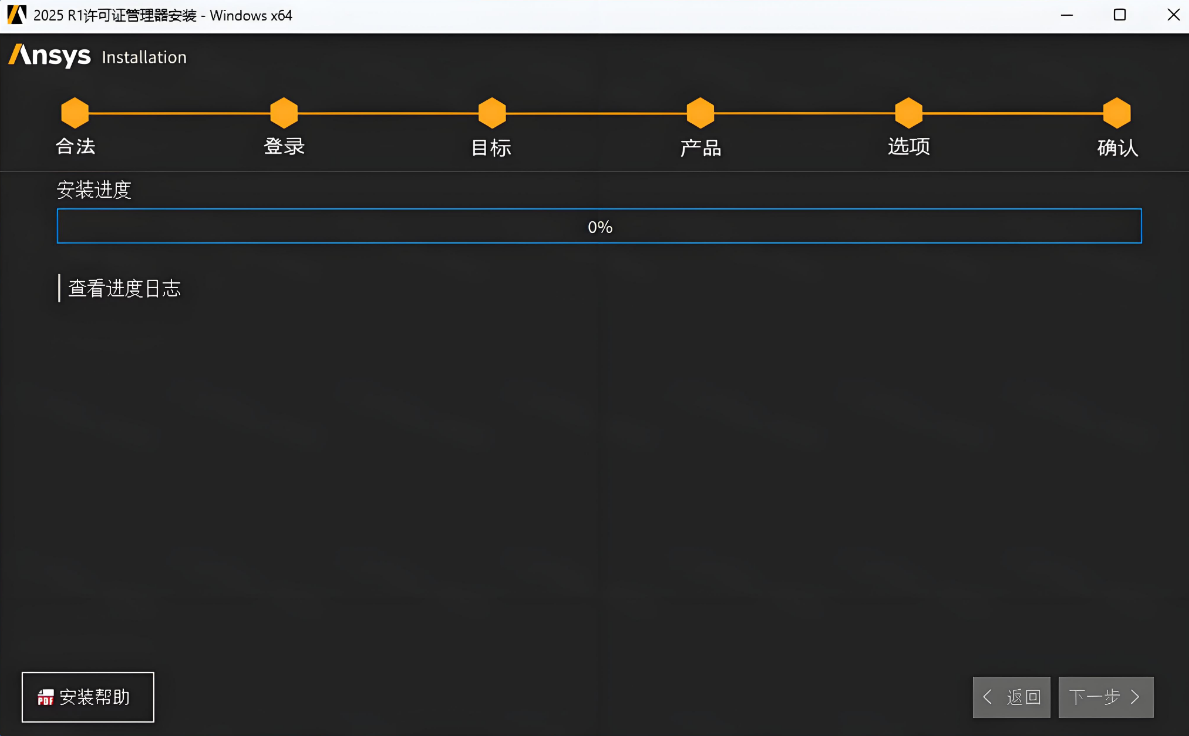Click the 确认 step hexagon
Image resolution: width=1189 pixels, height=736 pixels.
pyautogui.click(x=1117, y=113)
